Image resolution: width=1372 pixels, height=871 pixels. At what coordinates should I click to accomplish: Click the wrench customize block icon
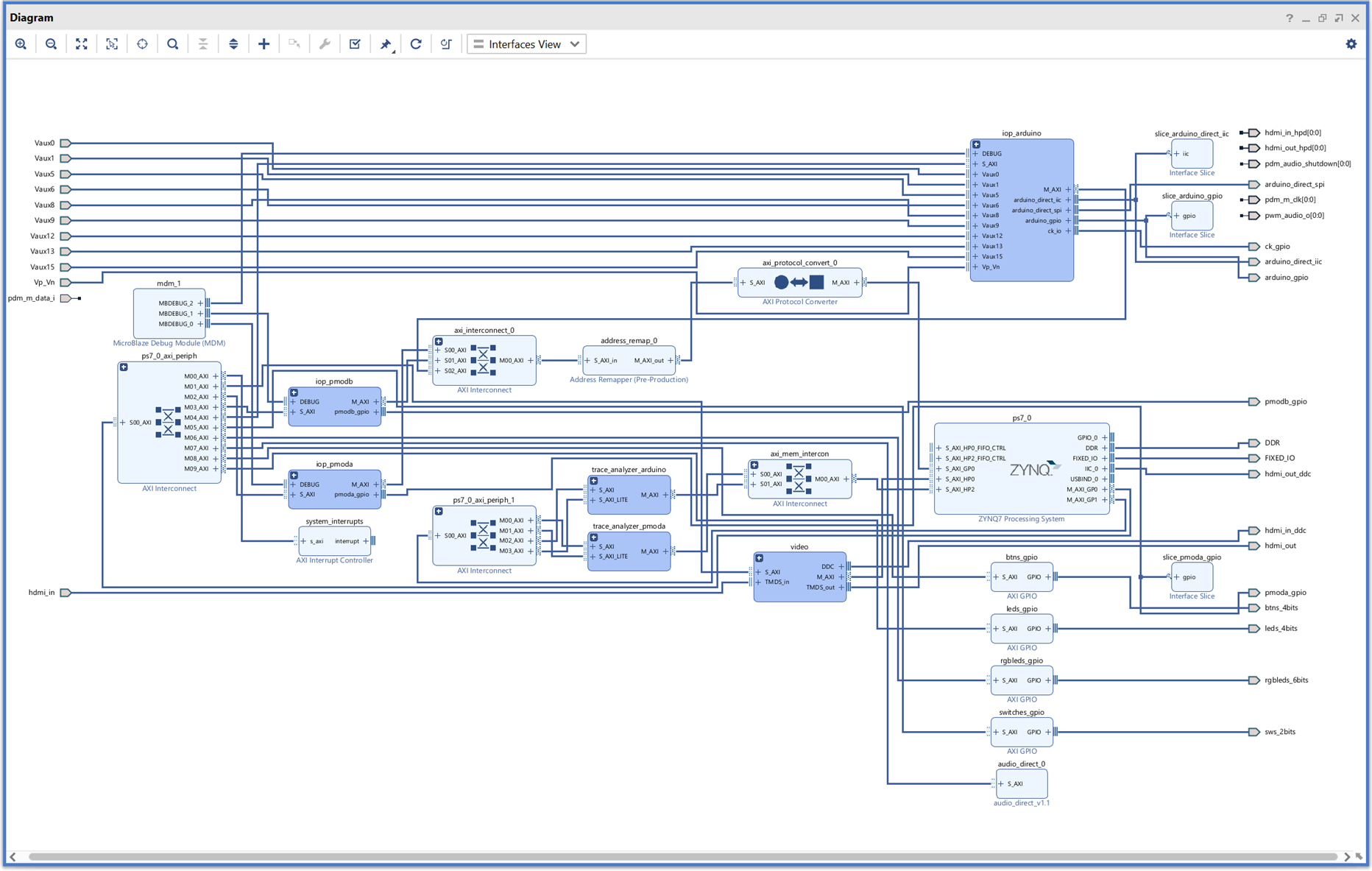pos(325,44)
